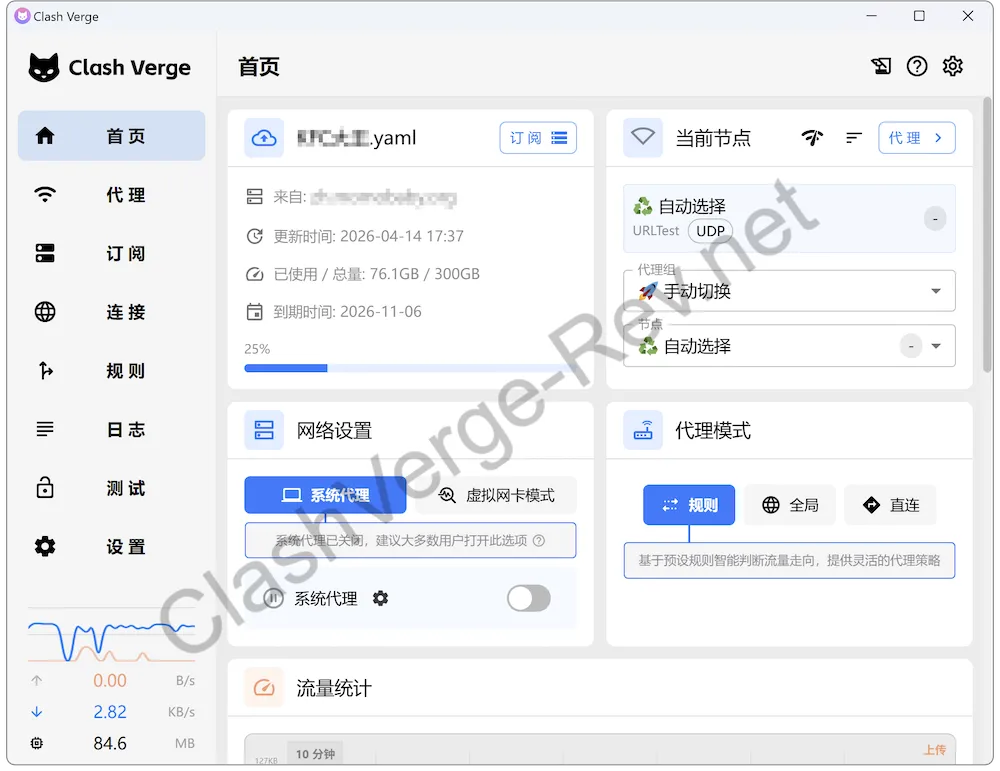This screenshot has width=1000, height=771.
Task: Click the 代理模式 router icon
Action: tap(643, 430)
